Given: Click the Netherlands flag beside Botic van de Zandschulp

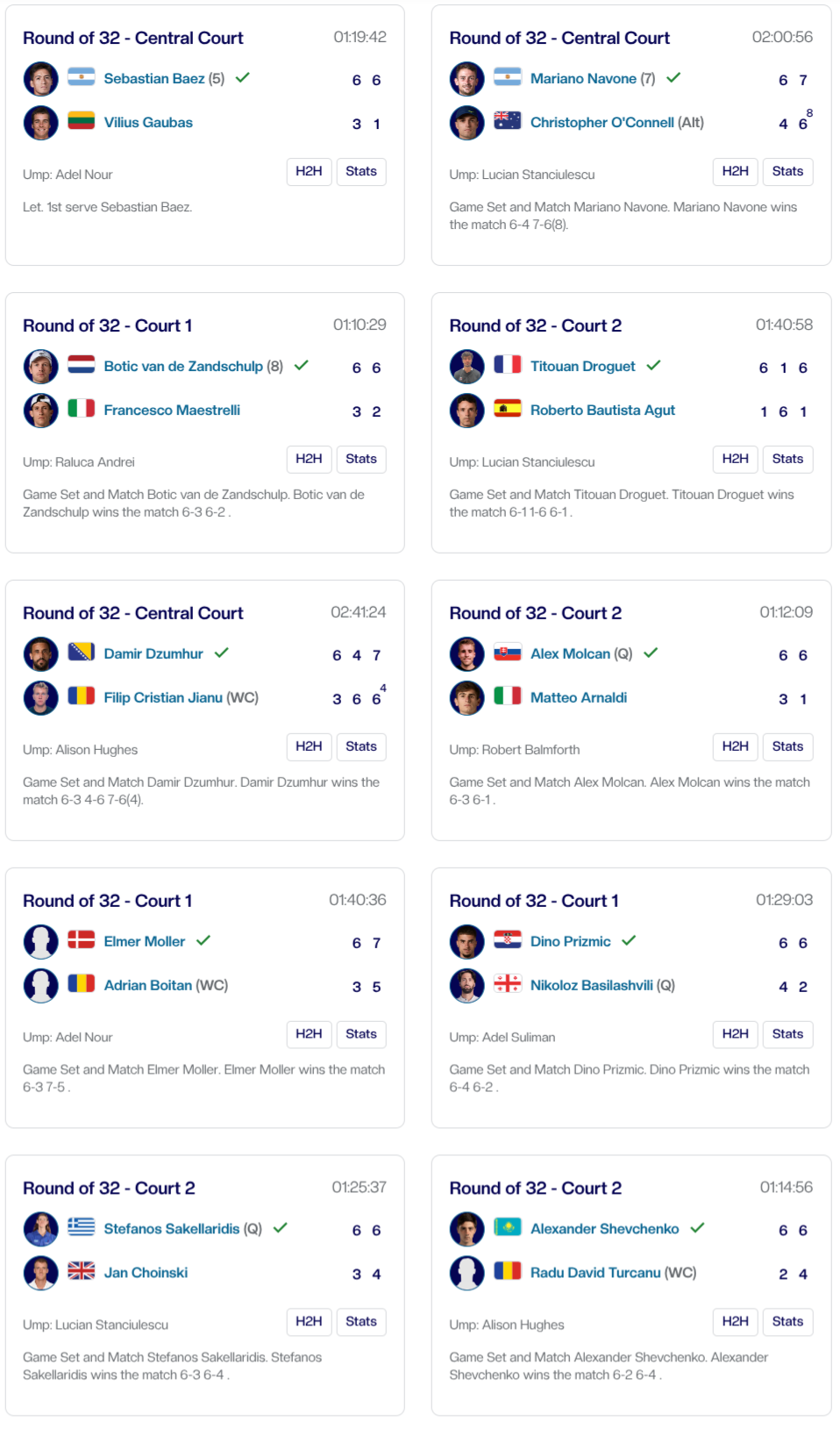Looking at the screenshot, I should [x=81, y=365].
